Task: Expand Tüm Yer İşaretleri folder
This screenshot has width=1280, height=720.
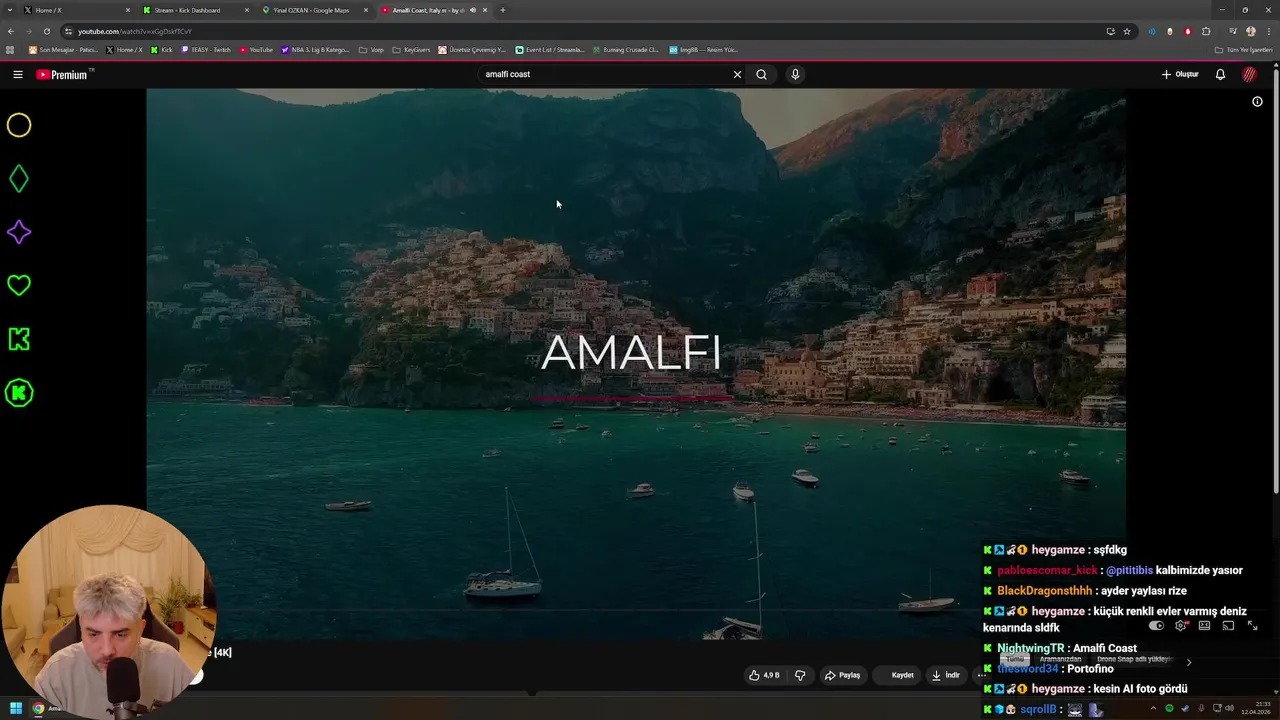Action: click(x=1243, y=49)
